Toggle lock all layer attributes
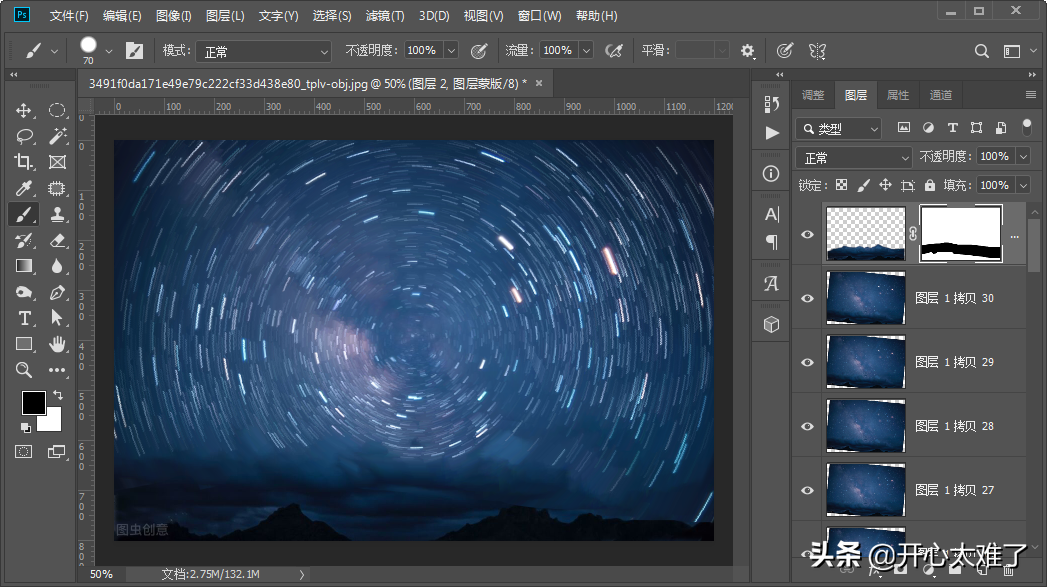The image size is (1047, 587). tap(929, 185)
